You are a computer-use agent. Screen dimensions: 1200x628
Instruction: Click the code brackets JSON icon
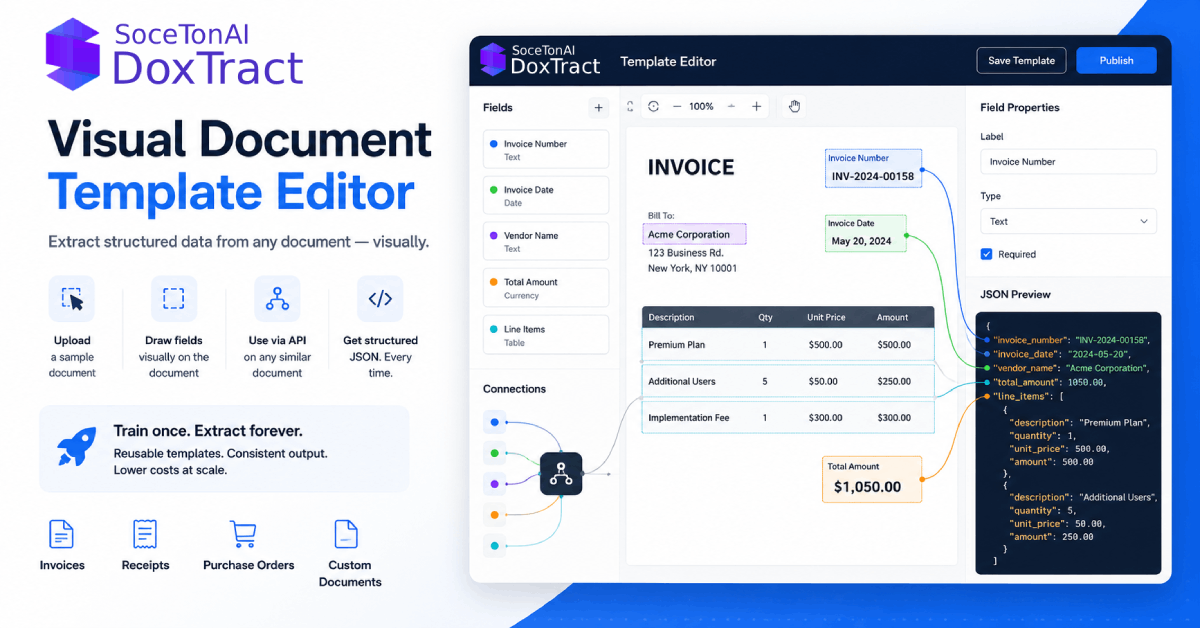click(x=380, y=299)
